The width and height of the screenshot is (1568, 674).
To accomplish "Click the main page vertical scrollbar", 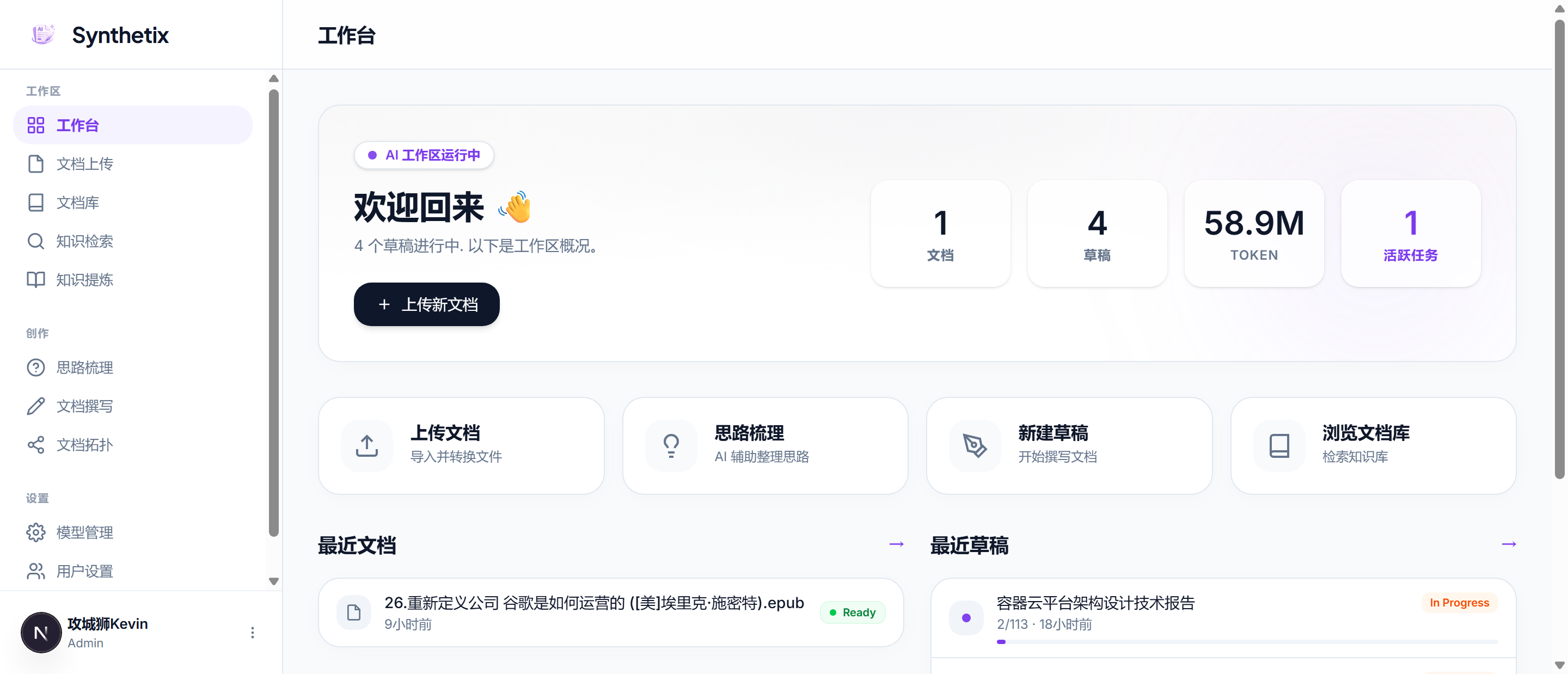I will 1559,250.
